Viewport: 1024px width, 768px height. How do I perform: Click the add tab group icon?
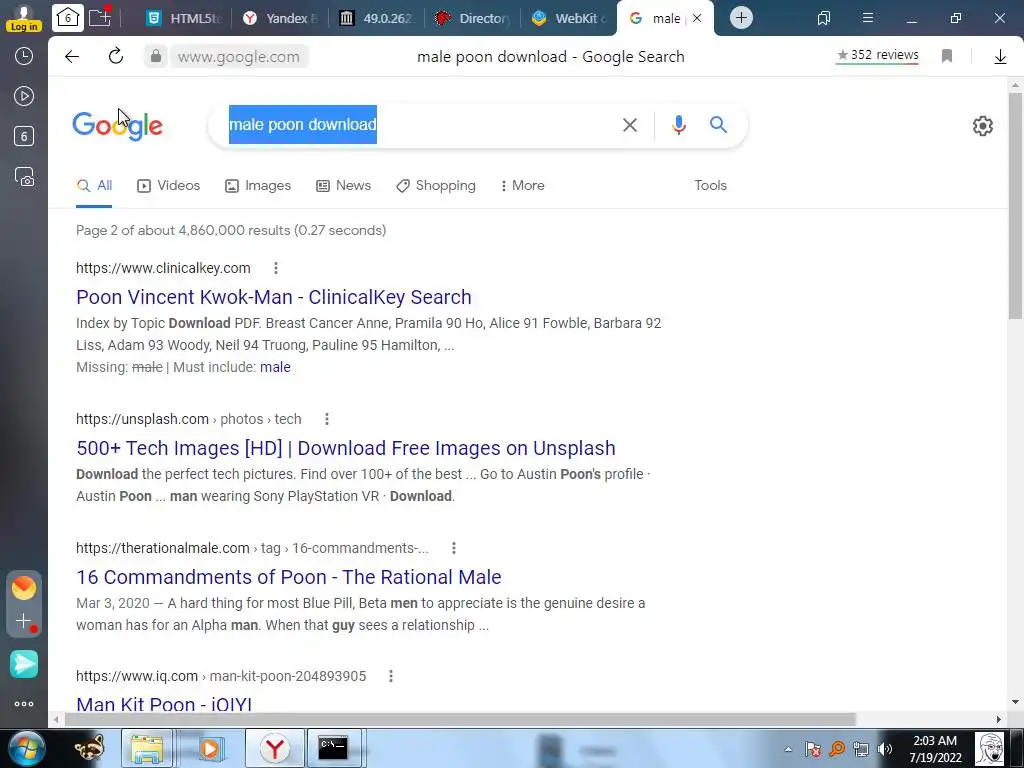click(100, 16)
